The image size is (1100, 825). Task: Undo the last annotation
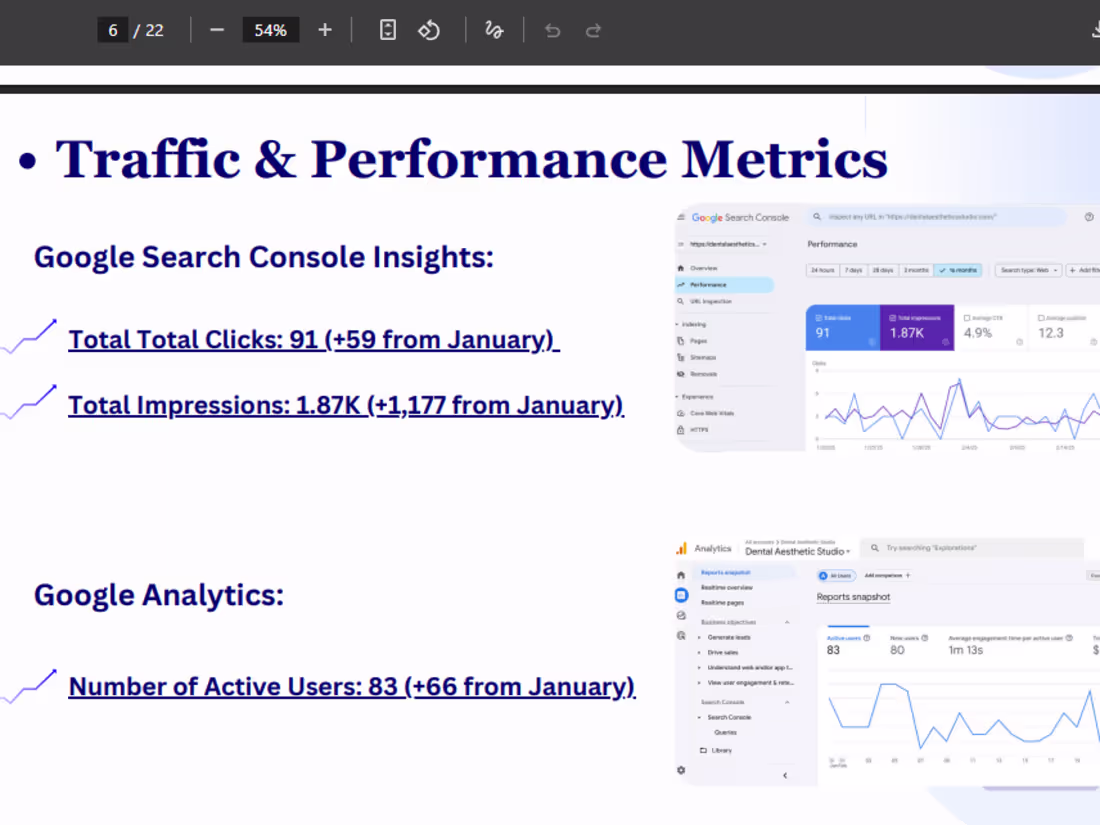[x=552, y=30]
